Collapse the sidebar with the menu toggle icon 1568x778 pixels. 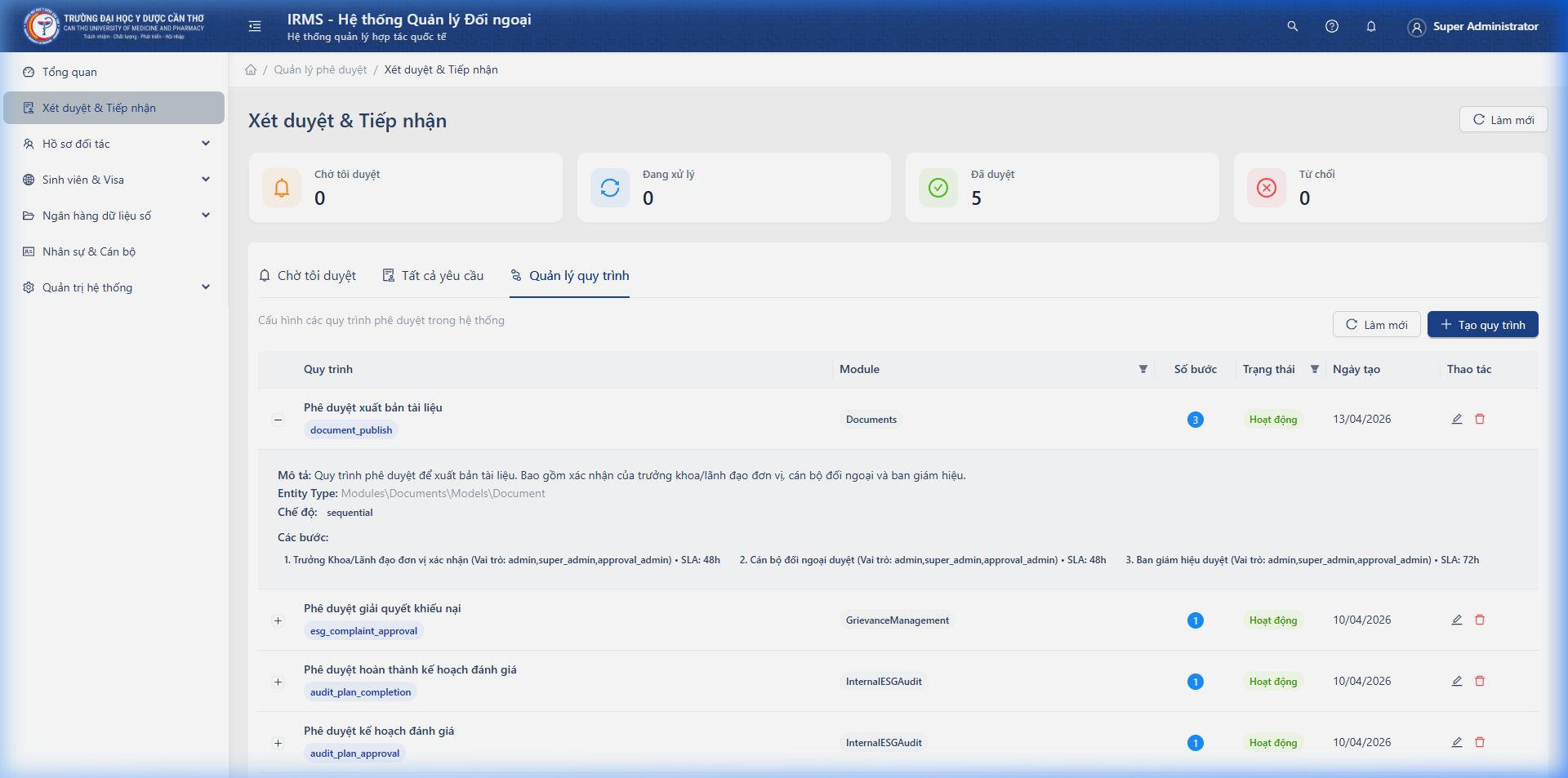tap(255, 26)
